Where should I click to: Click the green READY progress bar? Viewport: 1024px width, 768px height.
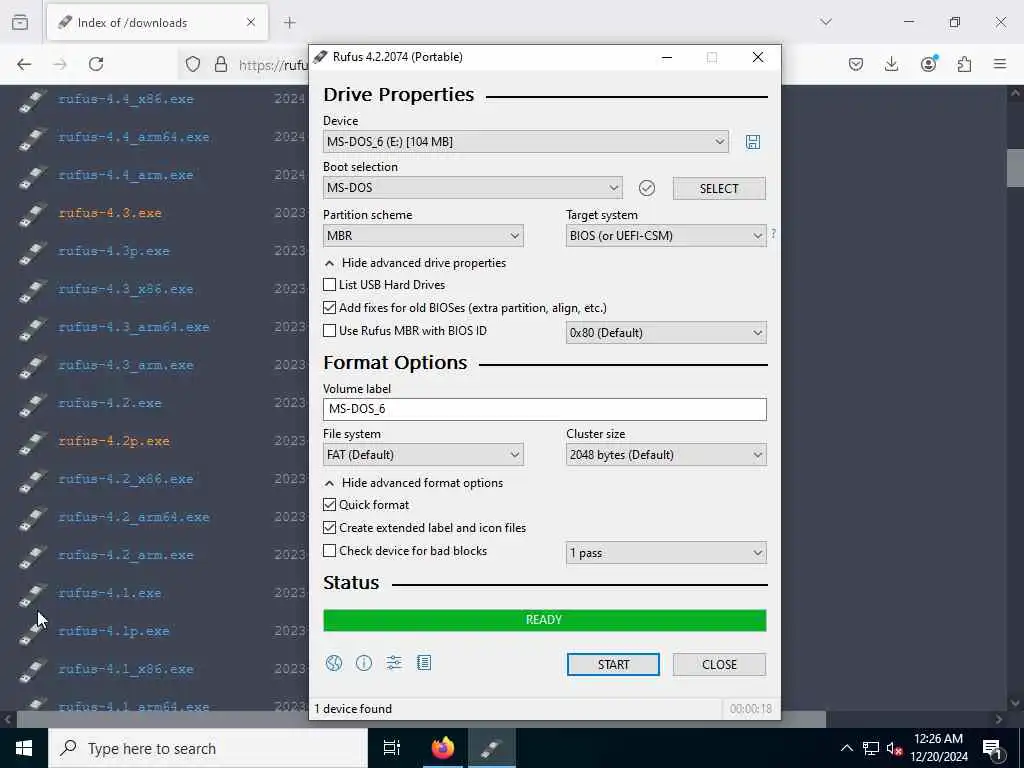545,620
